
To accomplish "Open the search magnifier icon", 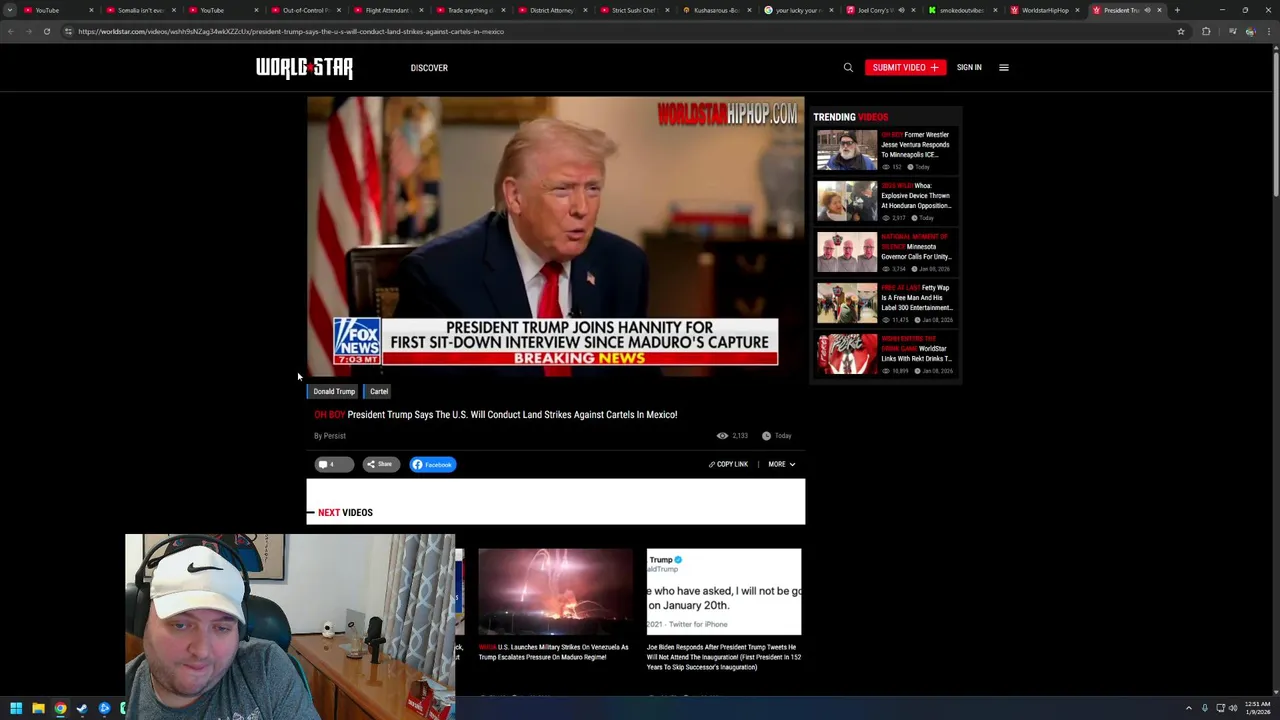I will (x=848, y=67).
